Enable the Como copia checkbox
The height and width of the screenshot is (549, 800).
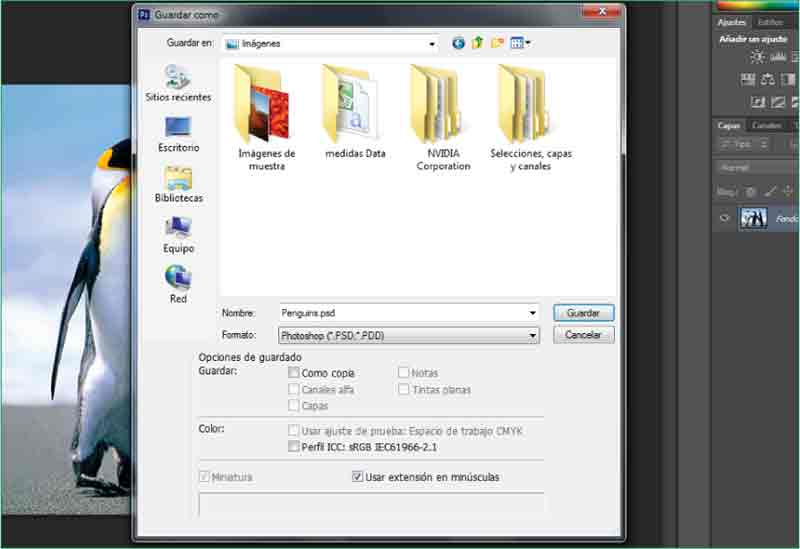pyautogui.click(x=293, y=373)
